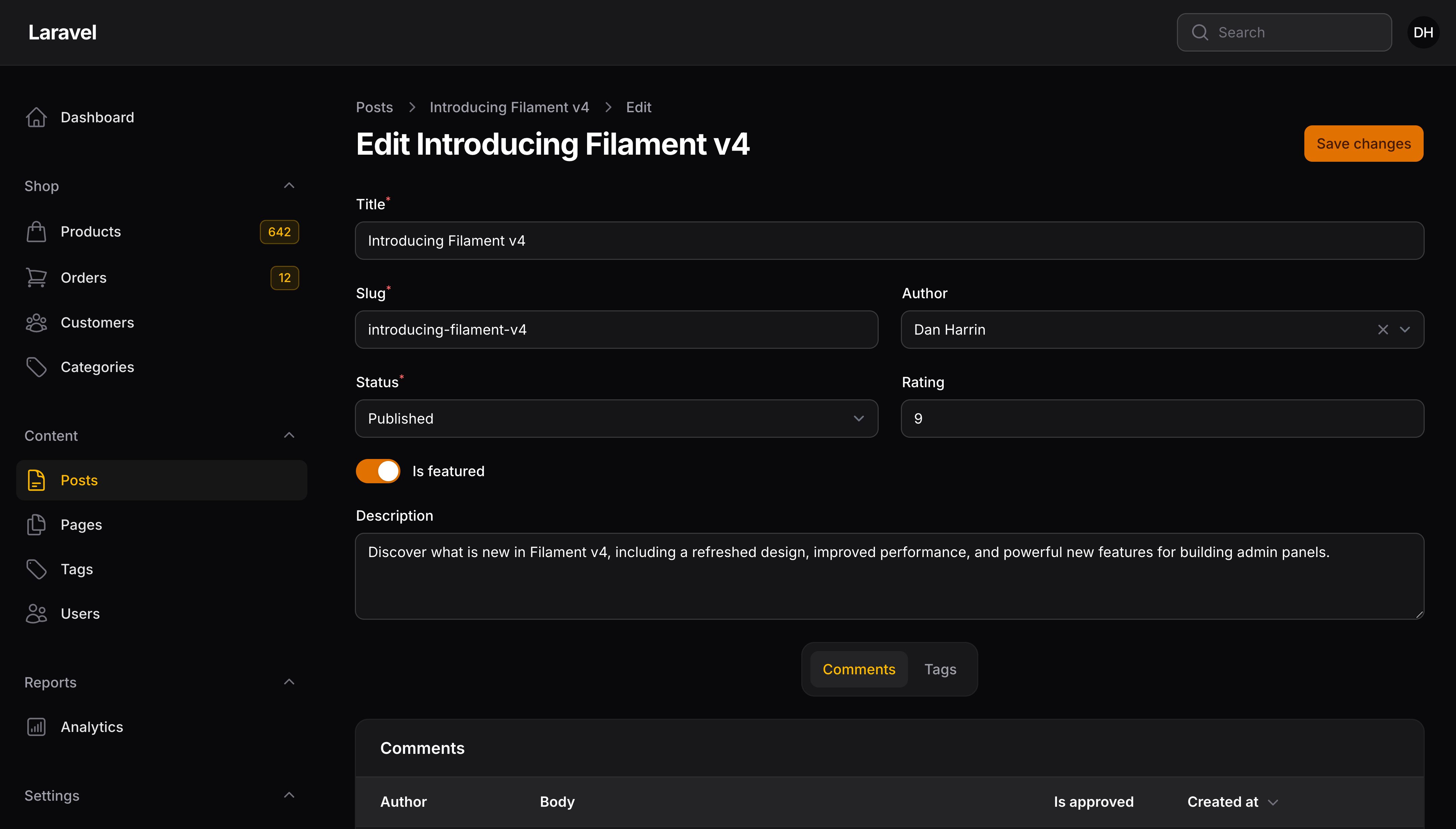The height and width of the screenshot is (829, 1456).
Task: Open Pages in the sidebar
Action: point(162,525)
